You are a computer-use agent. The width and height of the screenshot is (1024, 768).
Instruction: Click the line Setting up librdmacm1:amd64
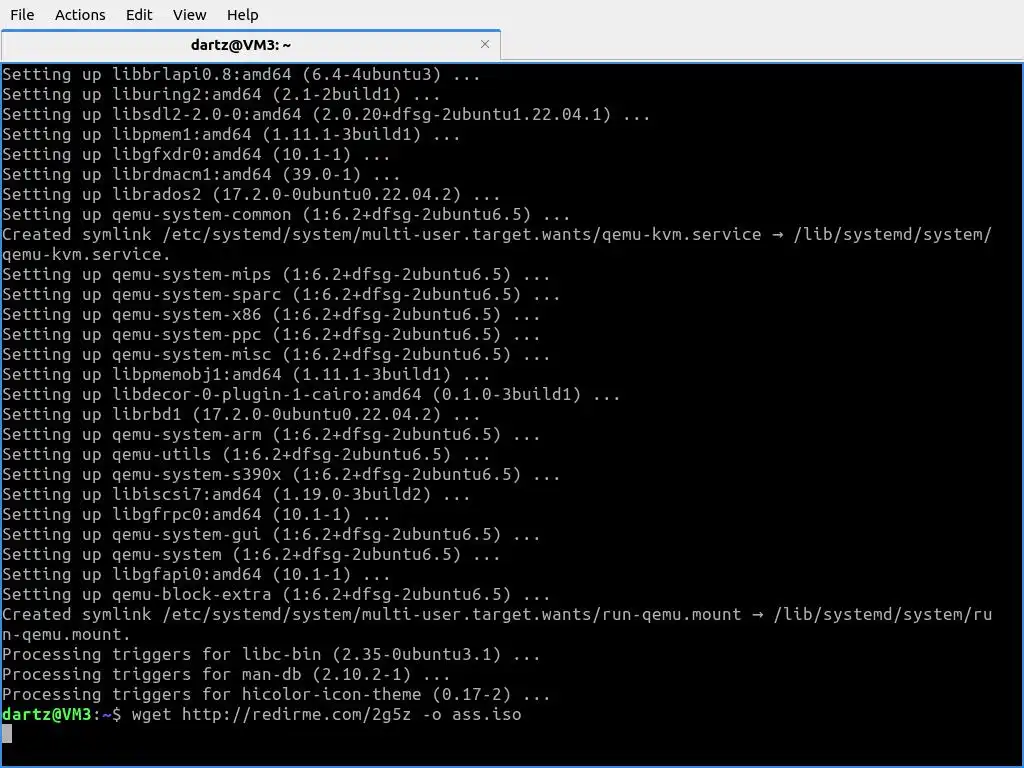click(x=201, y=174)
